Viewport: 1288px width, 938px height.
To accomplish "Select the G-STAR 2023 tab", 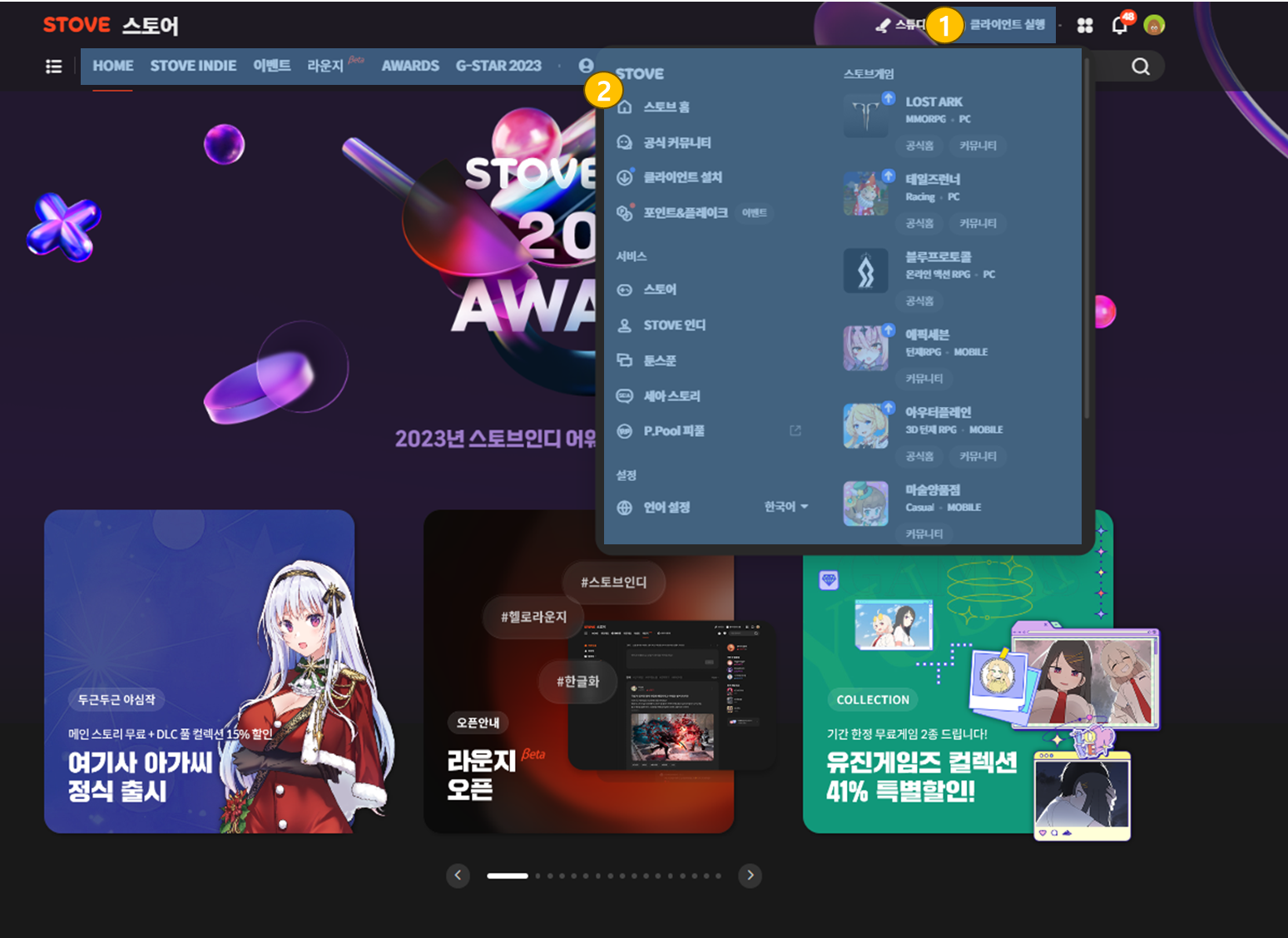I will [x=498, y=66].
